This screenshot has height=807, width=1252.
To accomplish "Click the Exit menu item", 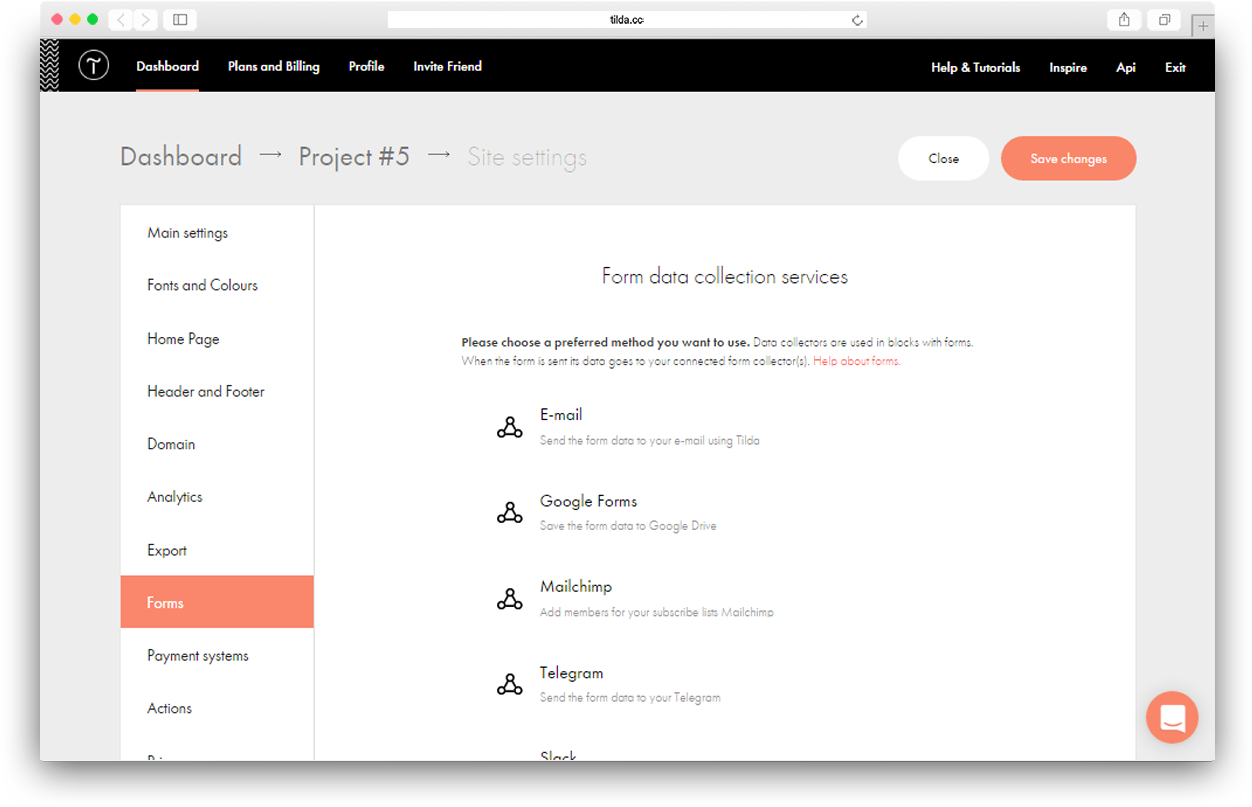I will tap(1175, 67).
